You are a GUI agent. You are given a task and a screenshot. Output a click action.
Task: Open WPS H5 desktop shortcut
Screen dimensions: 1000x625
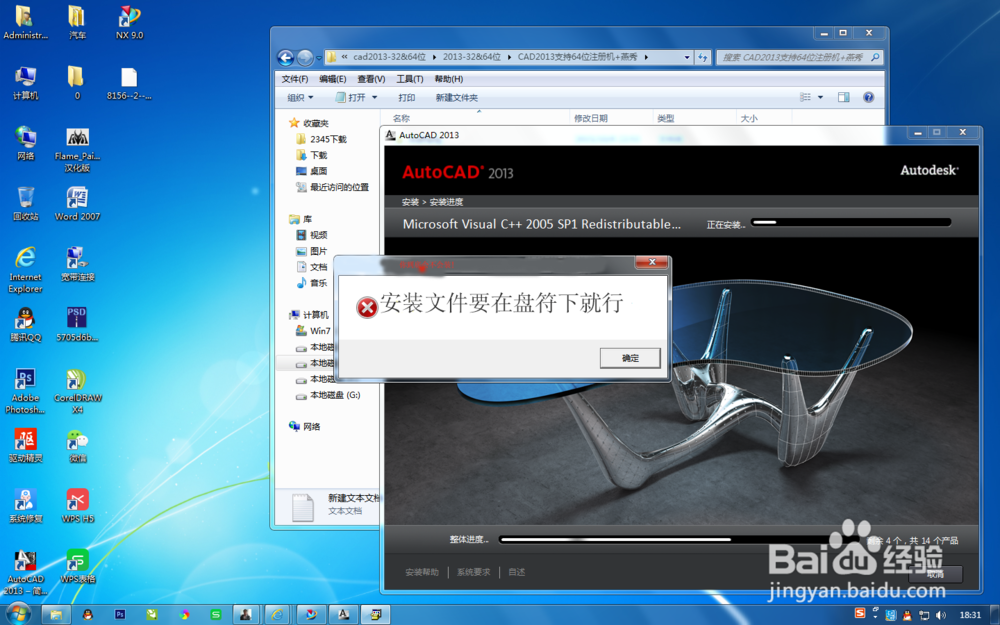77,506
